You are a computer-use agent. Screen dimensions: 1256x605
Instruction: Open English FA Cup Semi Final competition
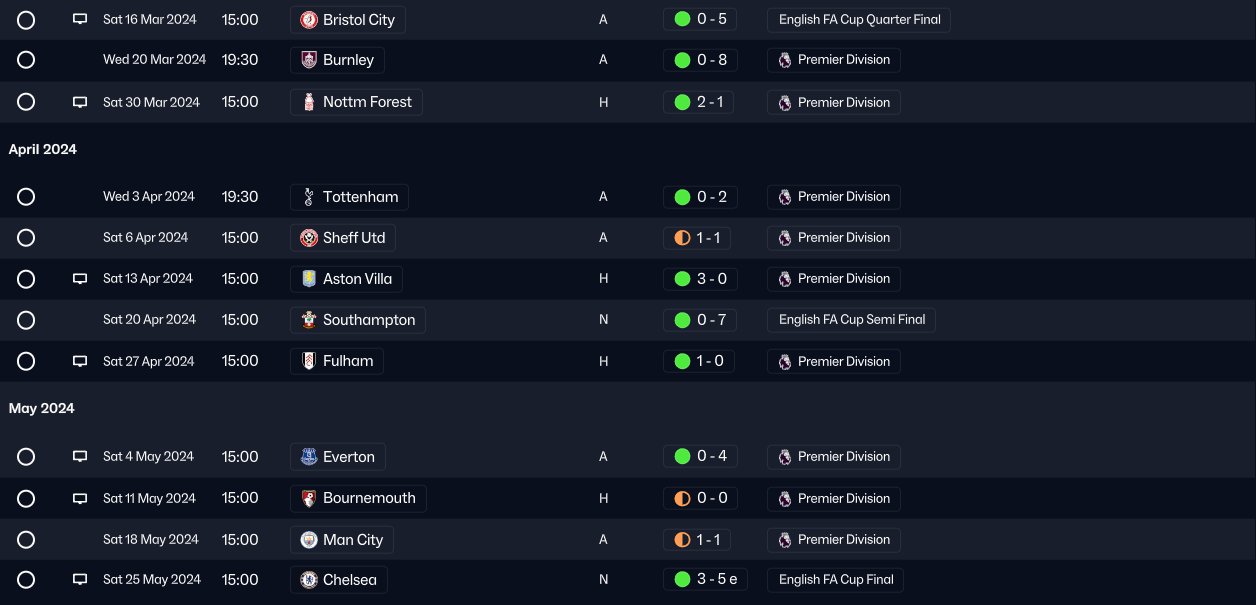click(x=852, y=320)
